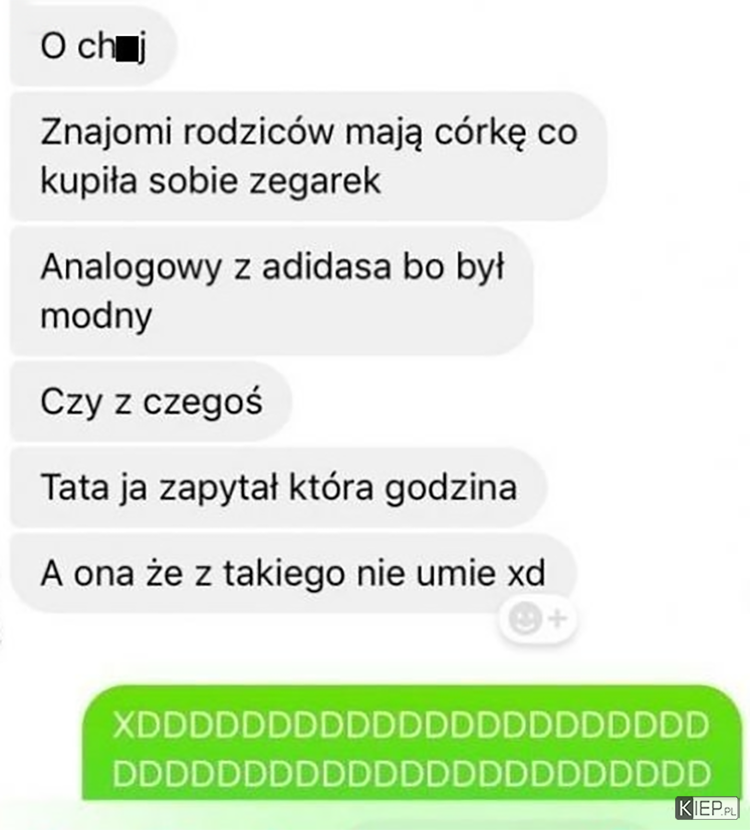Tap the "Analogowy z adidasa" message bubble
750x830 pixels.
271,291
